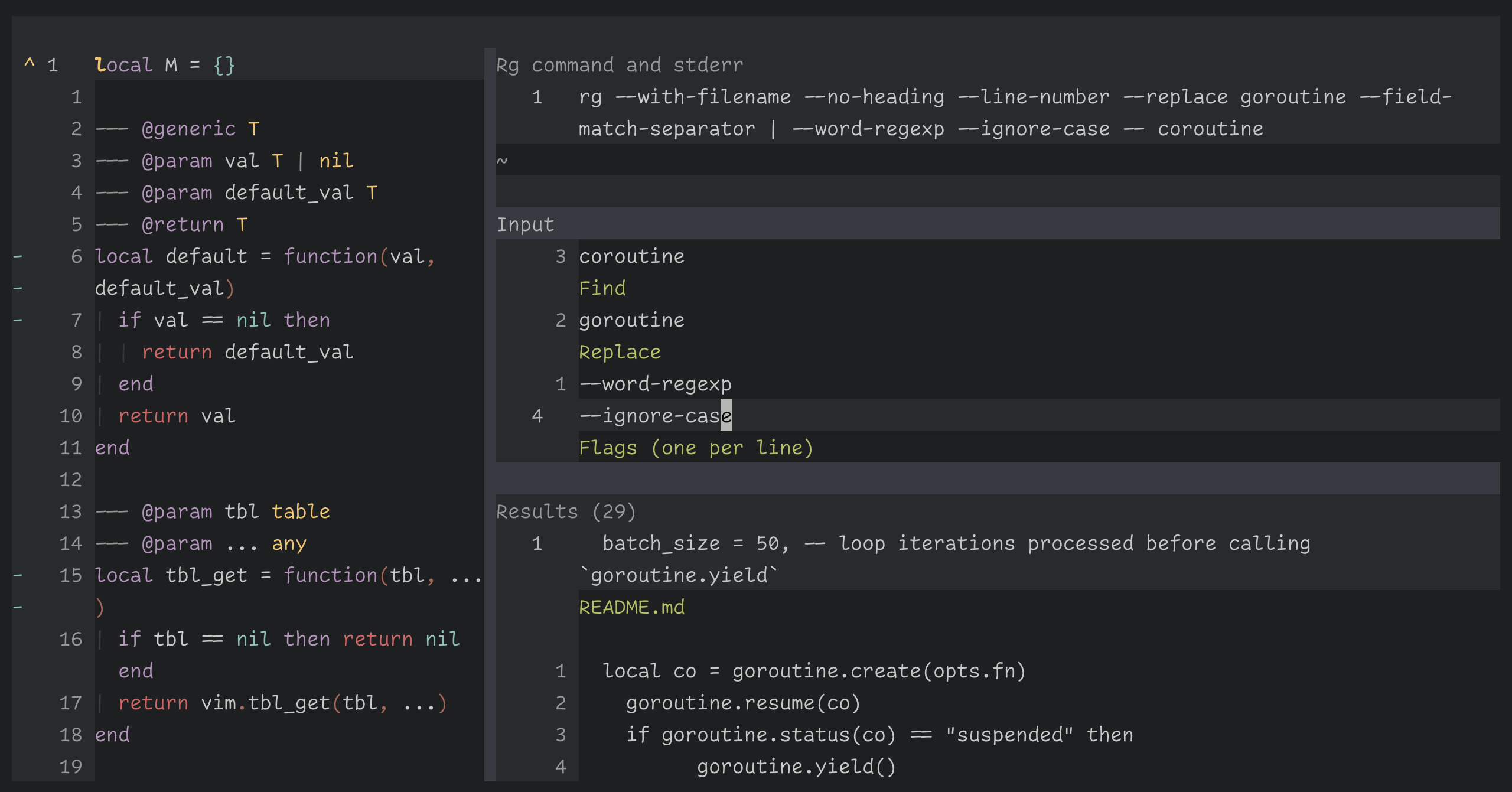Click the 'Results (29)' section header
The image size is (1512, 792).
[x=566, y=511]
